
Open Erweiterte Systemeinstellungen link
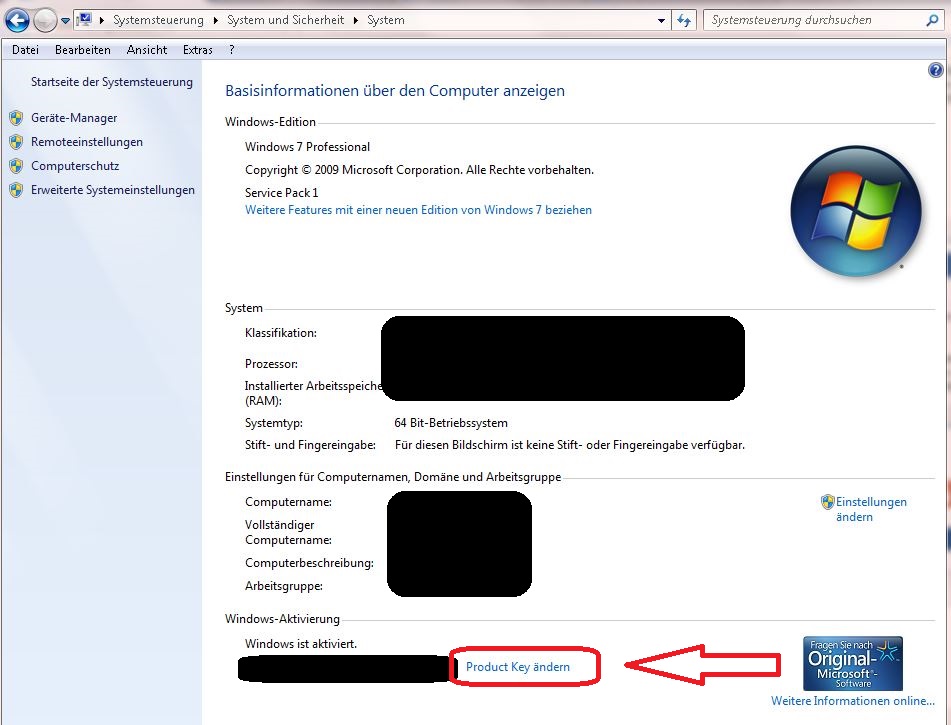click(x=113, y=190)
